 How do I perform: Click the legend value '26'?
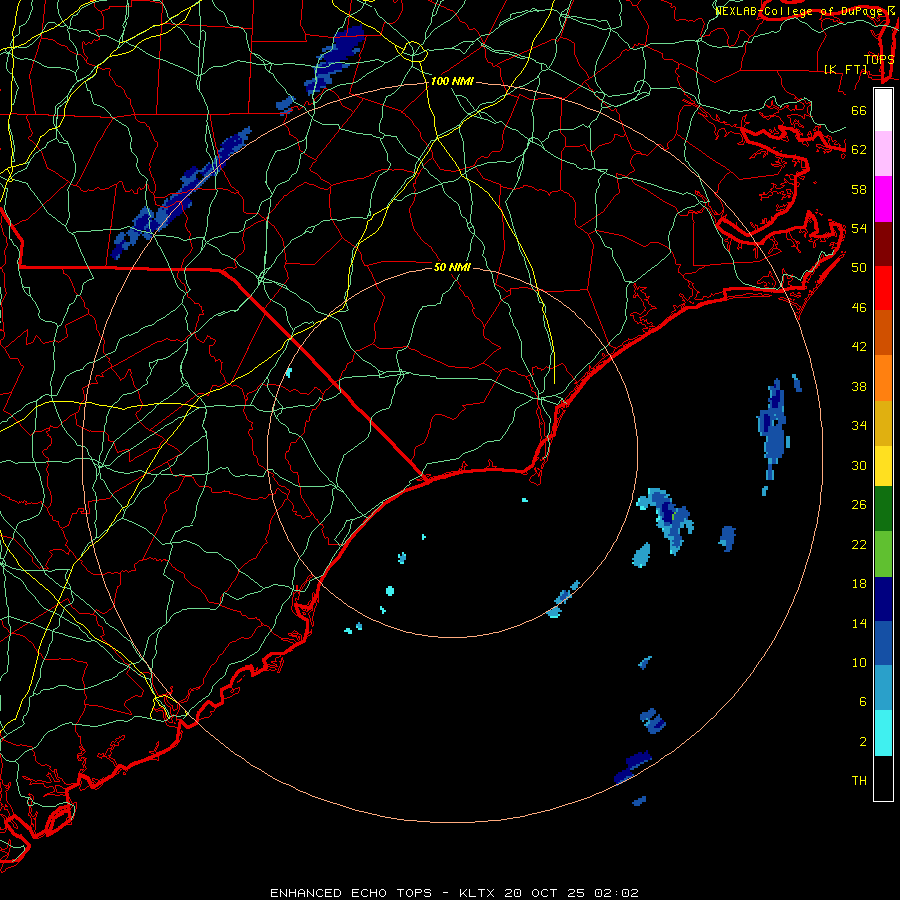coord(859,505)
